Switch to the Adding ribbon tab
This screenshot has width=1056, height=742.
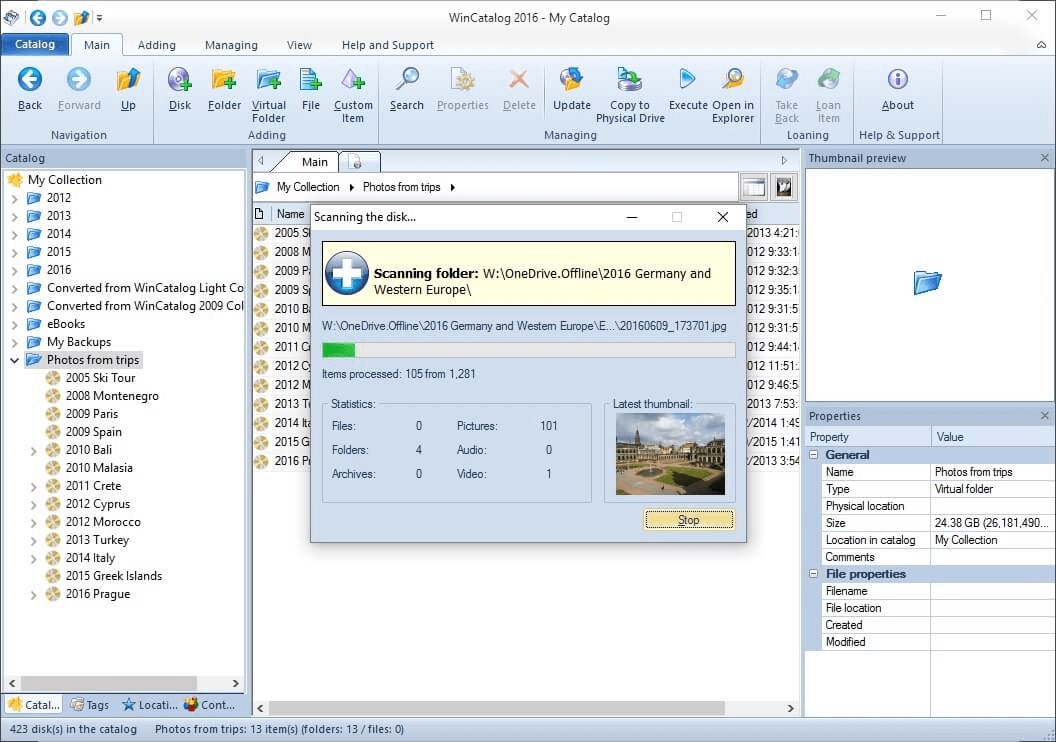pyautogui.click(x=156, y=45)
